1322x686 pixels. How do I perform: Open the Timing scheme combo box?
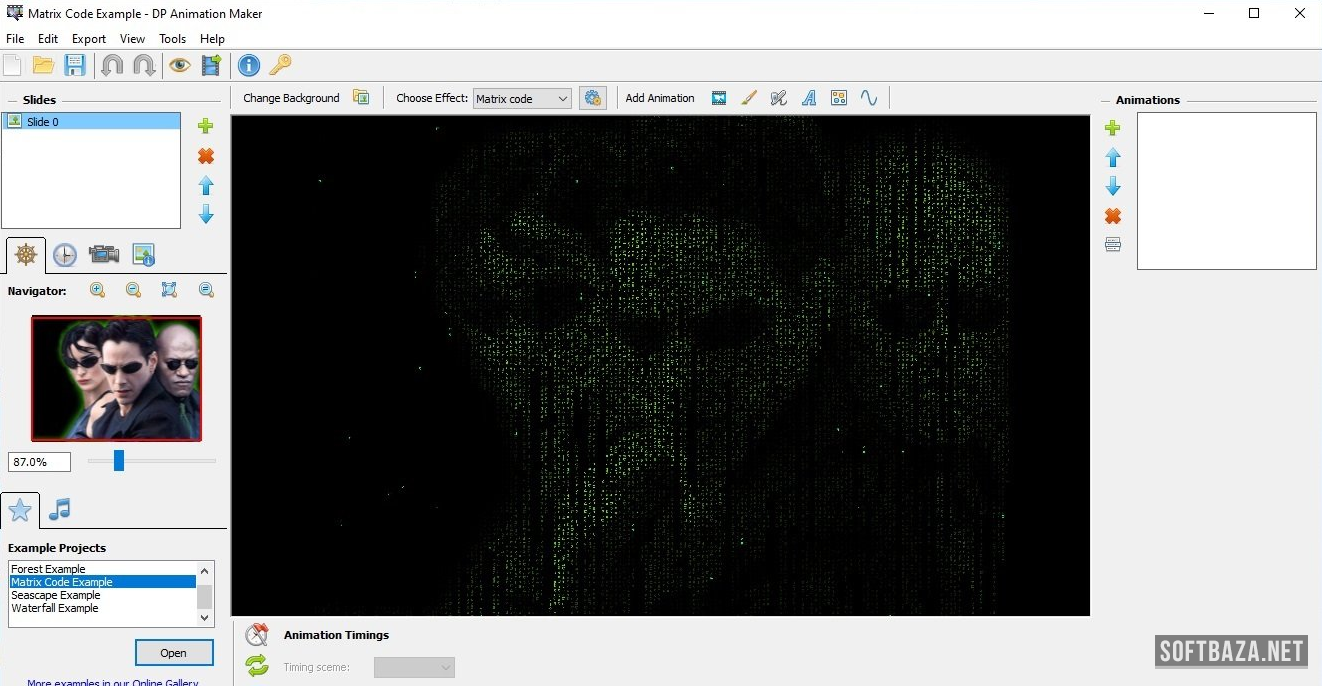tap(414, 667)
